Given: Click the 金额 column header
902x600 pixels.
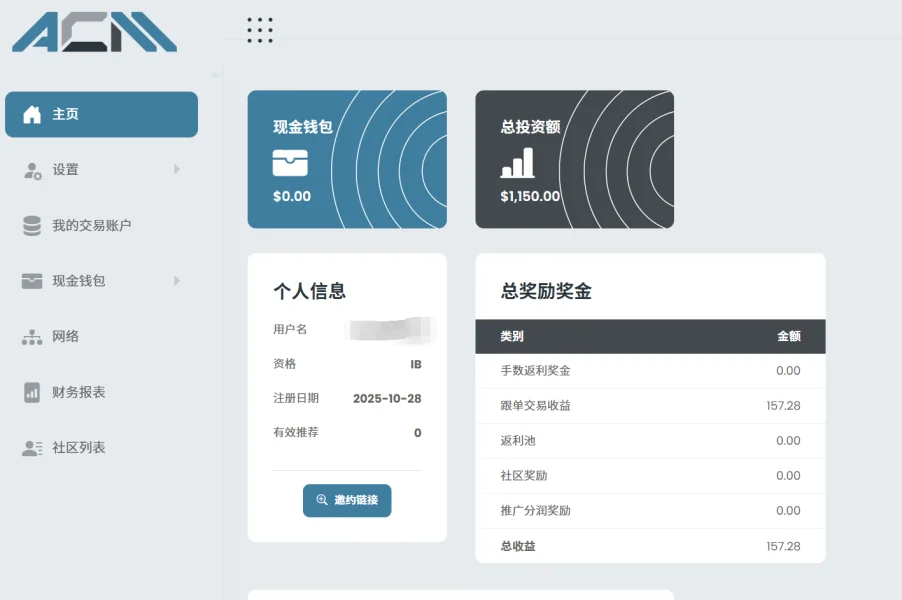Looking at the screenshot, I should tap(789, 336).
